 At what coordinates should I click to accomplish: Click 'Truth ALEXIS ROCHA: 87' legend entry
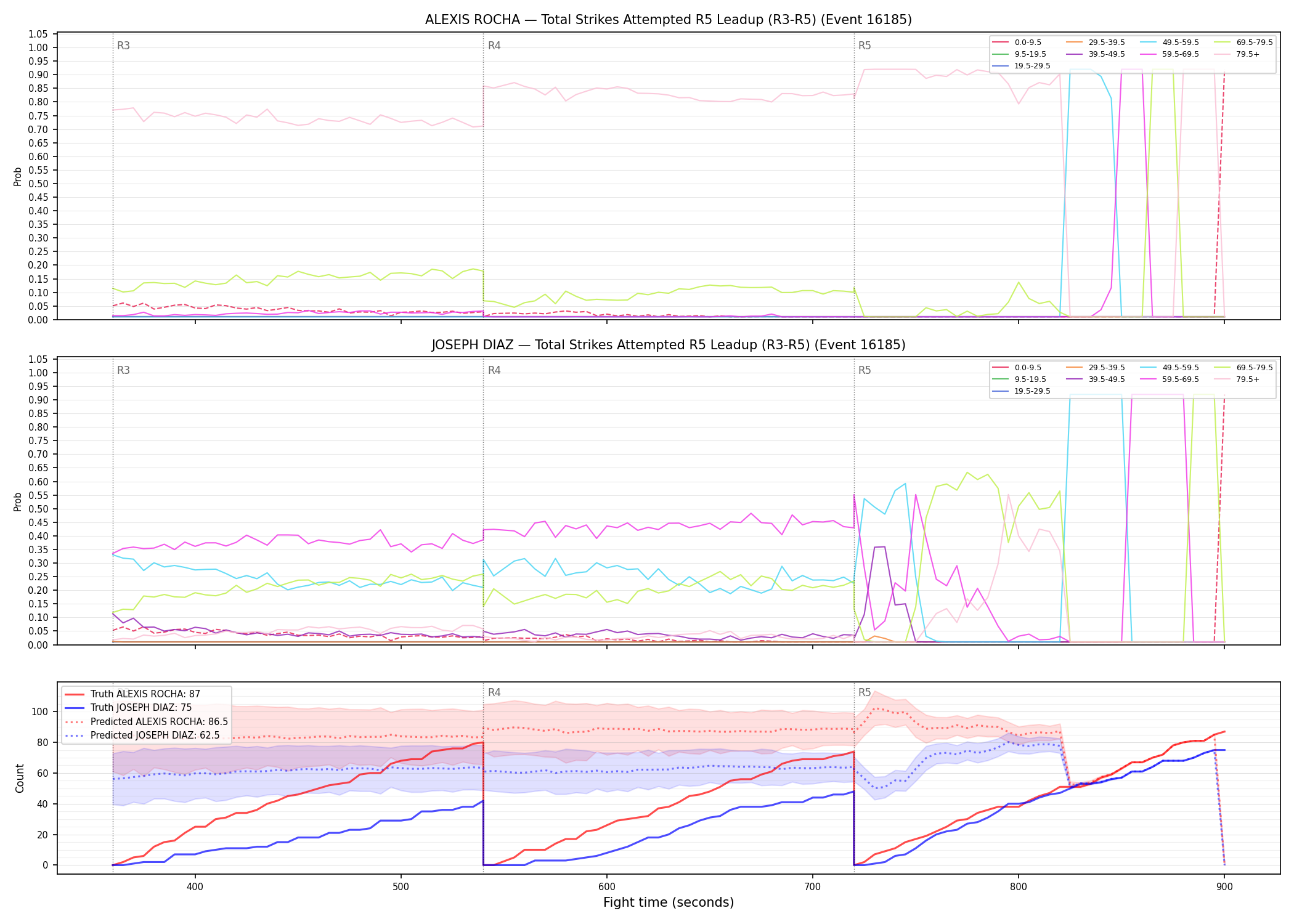click(132, 694)
